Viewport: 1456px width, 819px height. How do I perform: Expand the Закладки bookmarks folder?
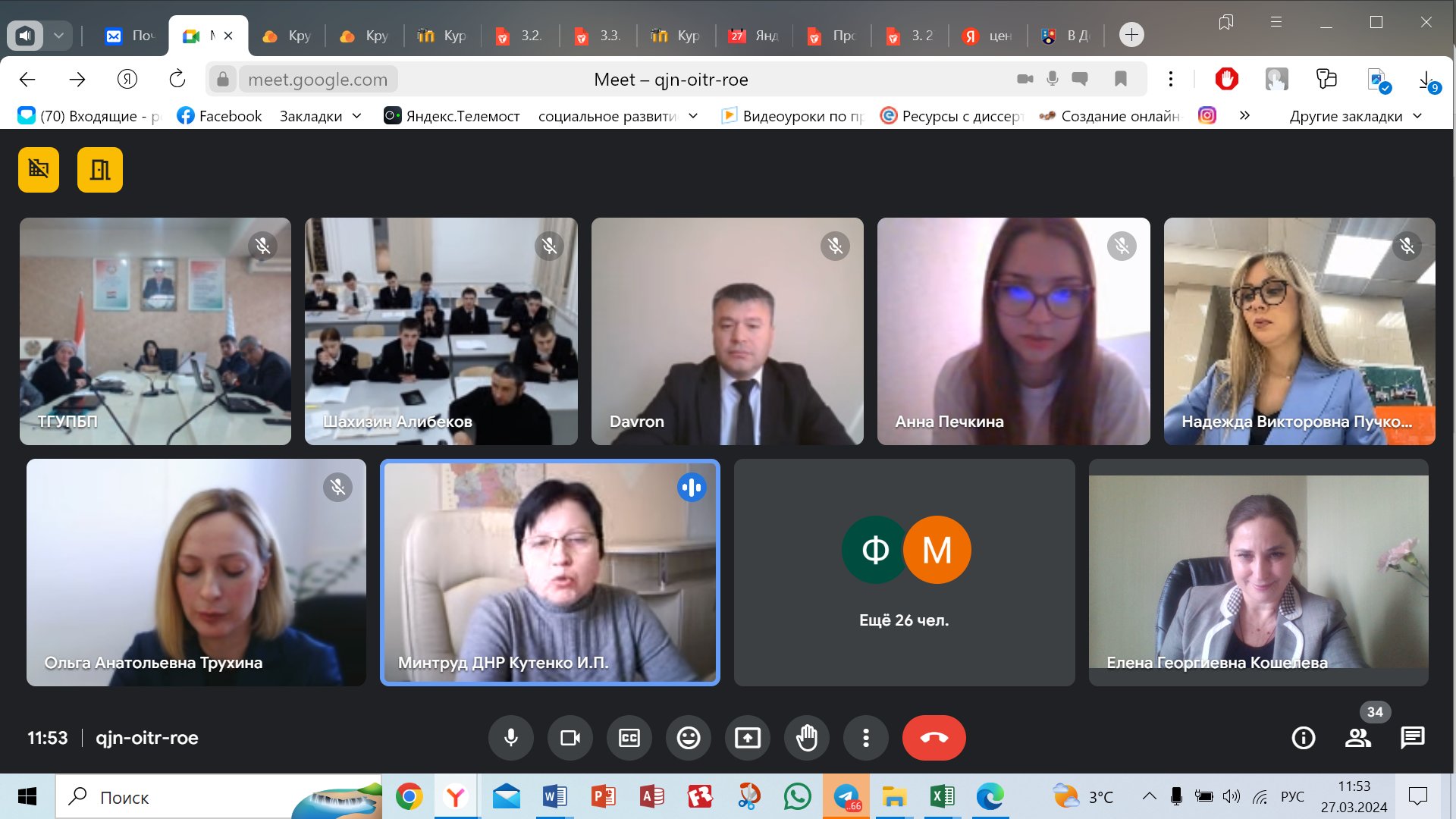point(320,116)
